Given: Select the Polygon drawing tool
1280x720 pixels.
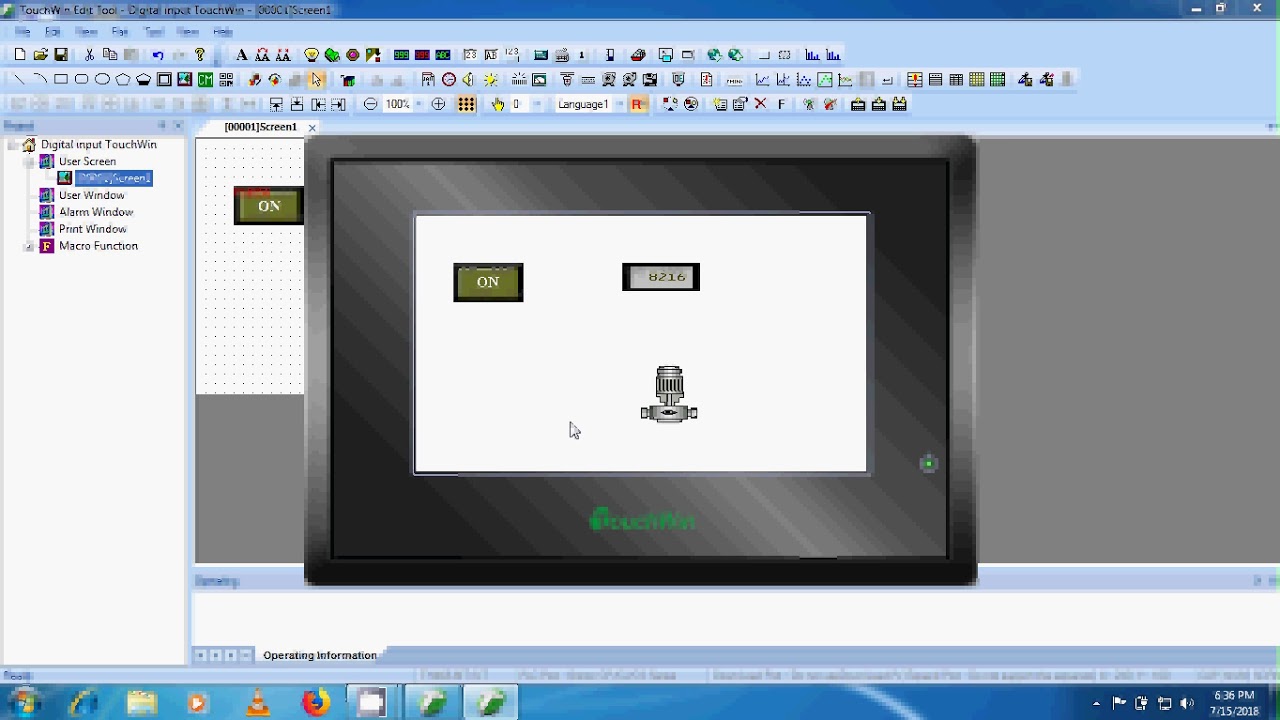Looking at the screenshot, I should 123,79.
